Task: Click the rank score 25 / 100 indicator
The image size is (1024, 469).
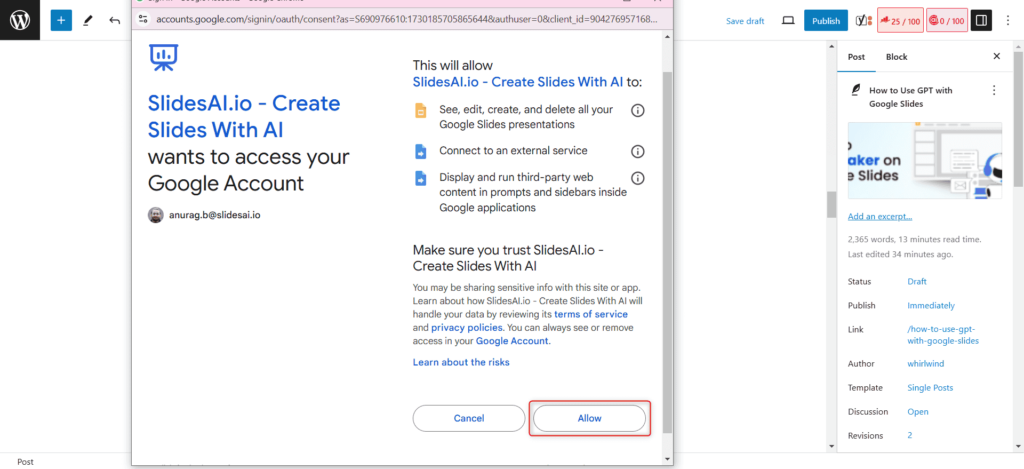Action: [x=900, y=20]
